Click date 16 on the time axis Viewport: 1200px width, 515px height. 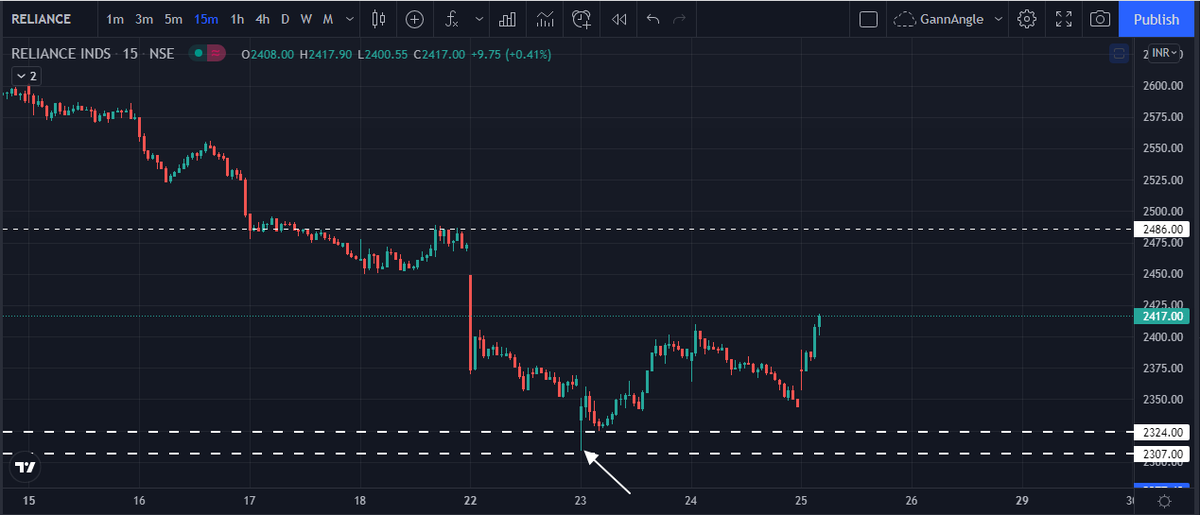(139, 500)
